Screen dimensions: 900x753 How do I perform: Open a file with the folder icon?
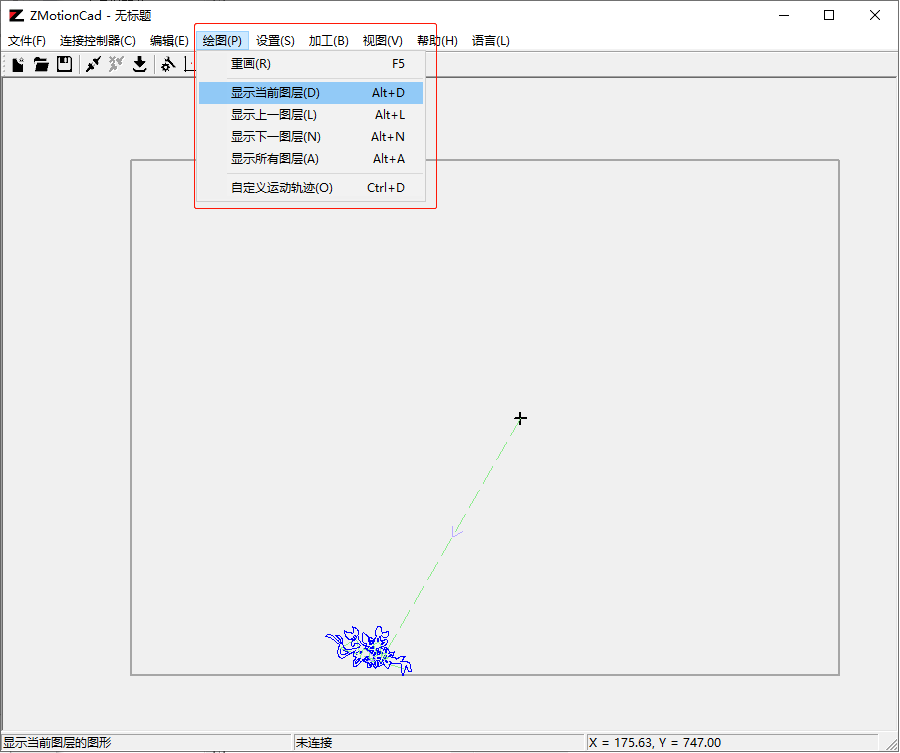pyautogui.click(x=41, y=64)
